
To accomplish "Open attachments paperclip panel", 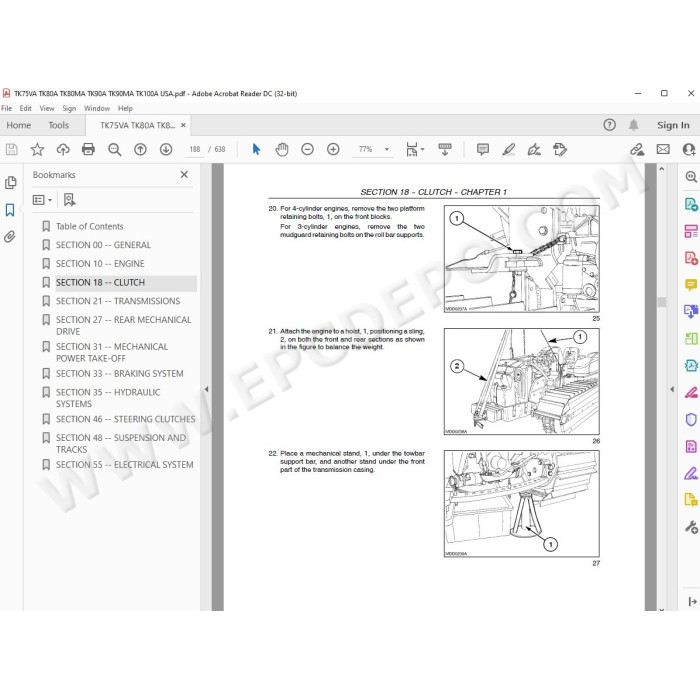I will (10, 237).
